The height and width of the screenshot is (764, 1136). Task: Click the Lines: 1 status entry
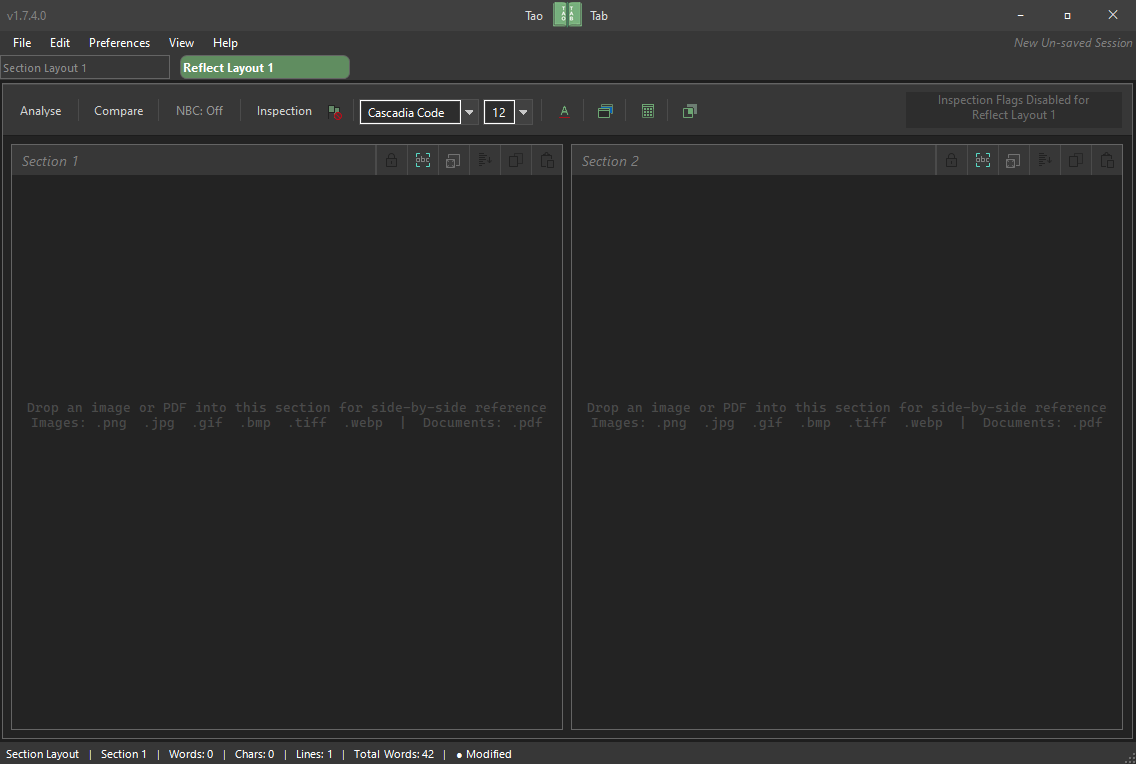pyautogui.click(x=314, y=754)
